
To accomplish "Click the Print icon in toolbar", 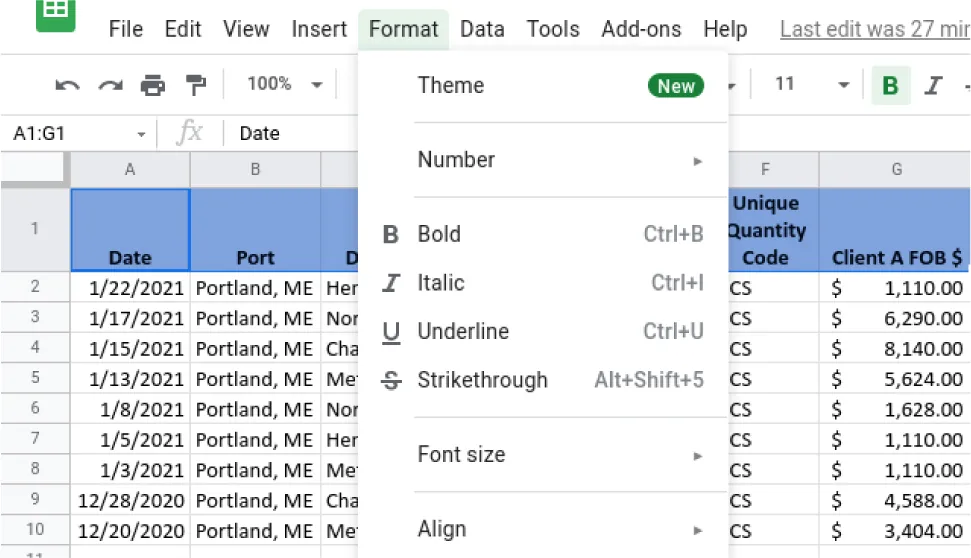I will [x=153, y=86].
